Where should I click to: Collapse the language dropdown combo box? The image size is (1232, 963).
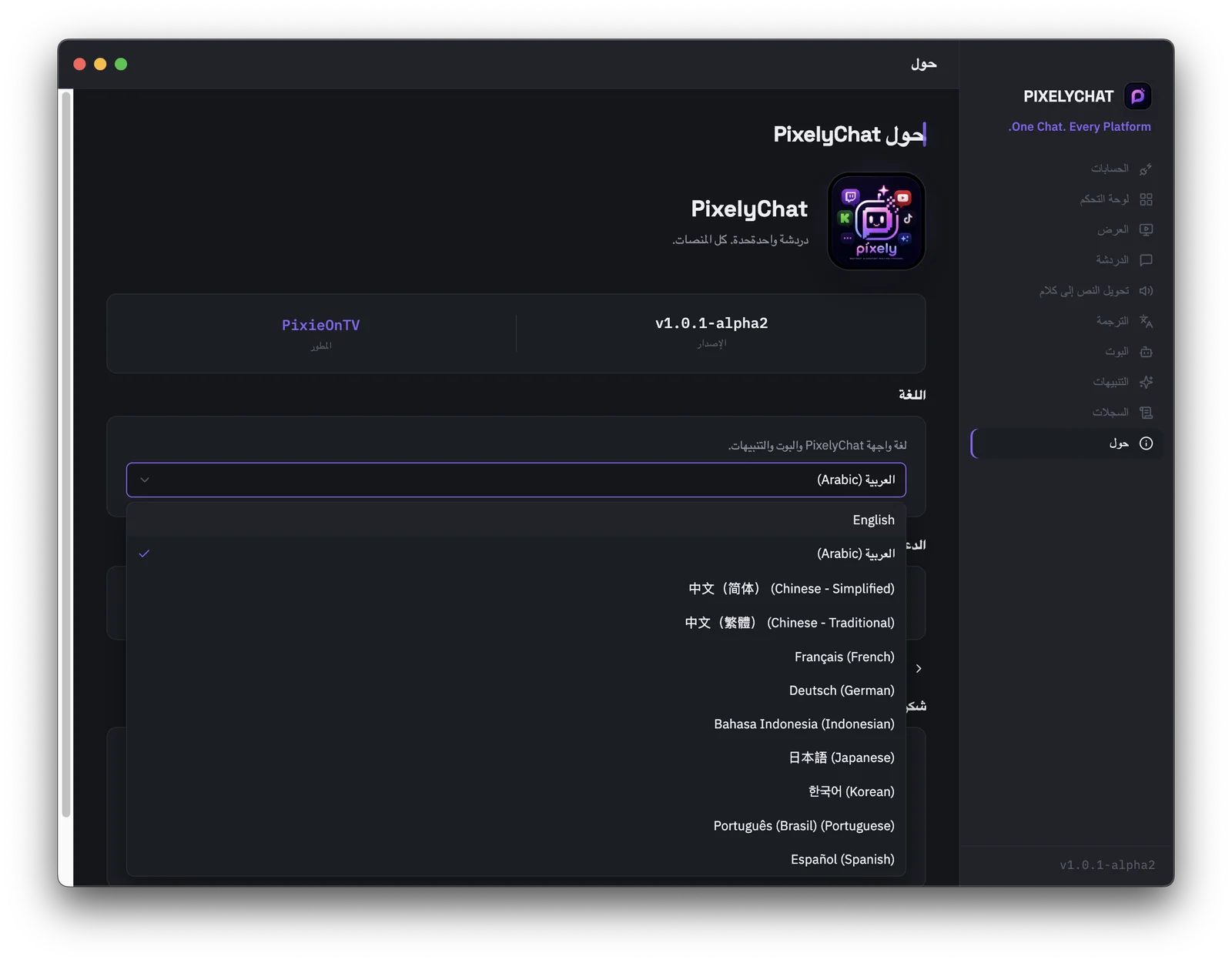click(516, 480)
